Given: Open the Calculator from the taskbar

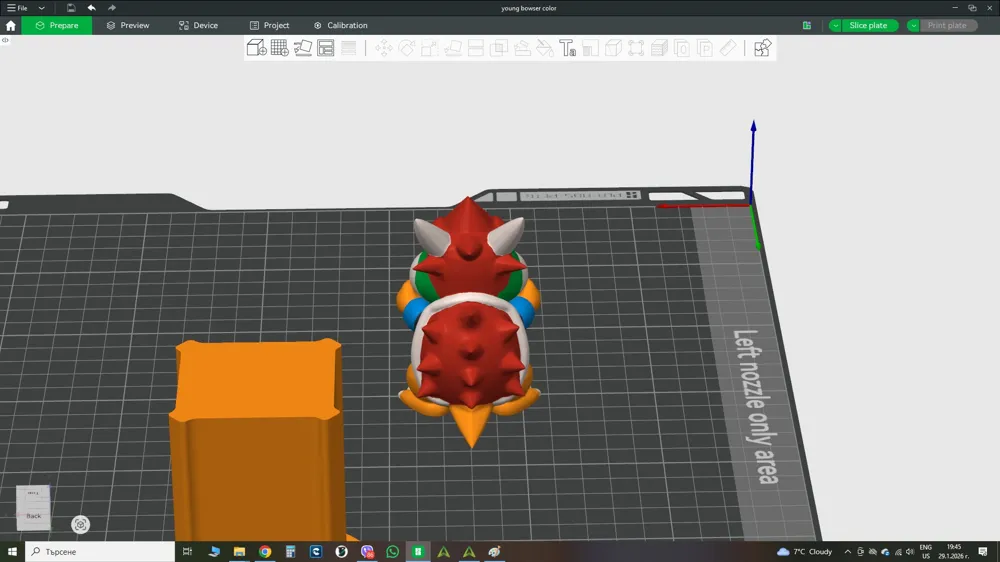Looking at the screenshot, I should coord(290,551).
